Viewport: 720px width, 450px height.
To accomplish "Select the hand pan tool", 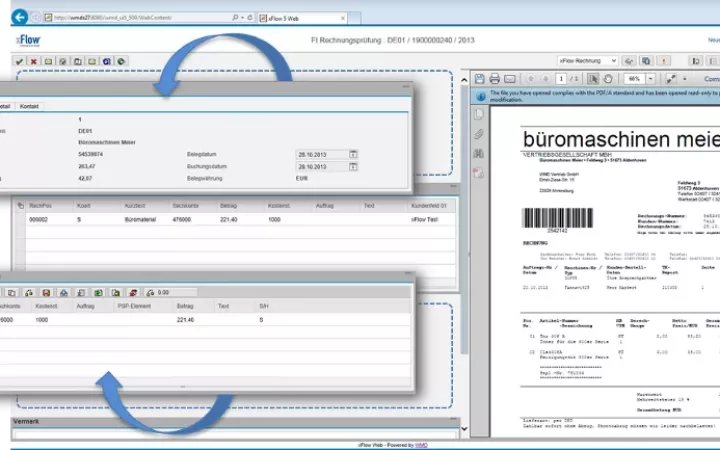I will pyautogui.click(x=608, y=79).
